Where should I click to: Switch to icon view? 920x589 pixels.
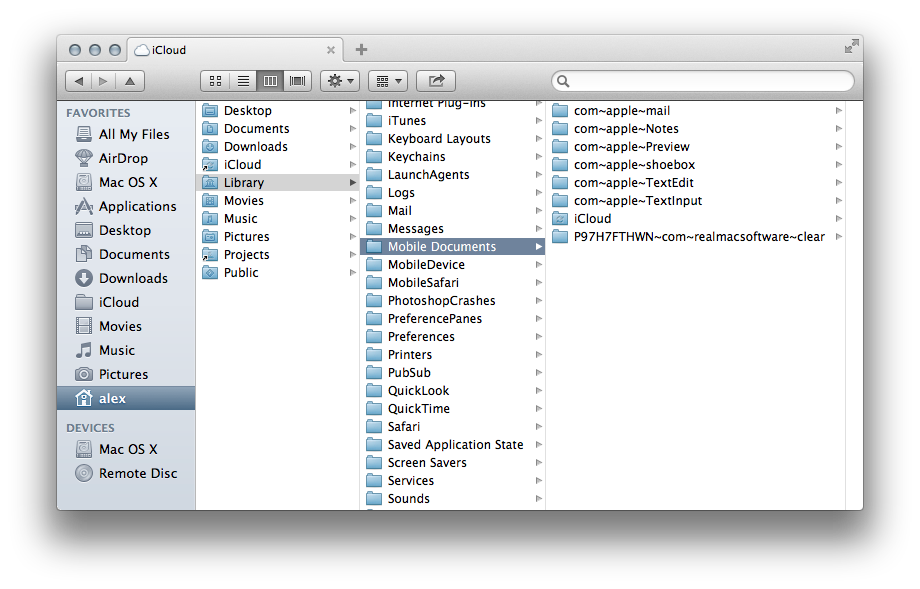click(215, 81)
